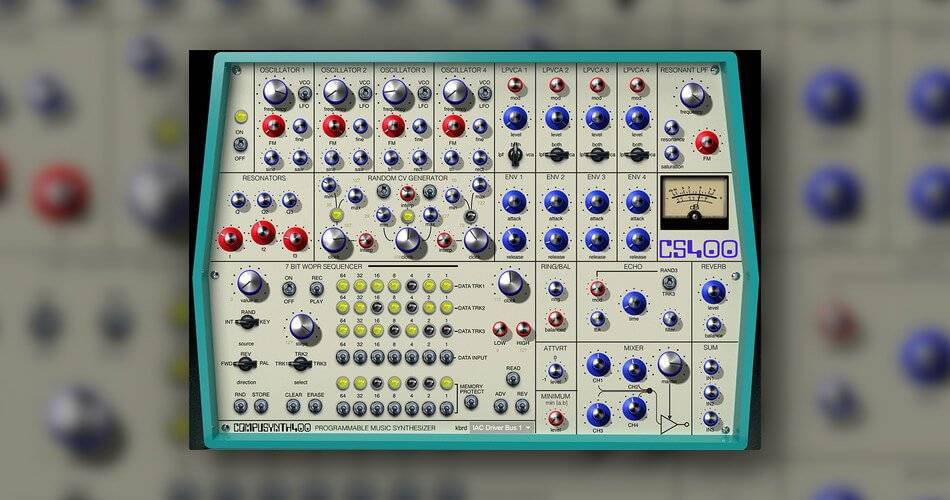Click Oscillator 2 fine knob
Screen dimensions: 950x500
pos(360,126)
